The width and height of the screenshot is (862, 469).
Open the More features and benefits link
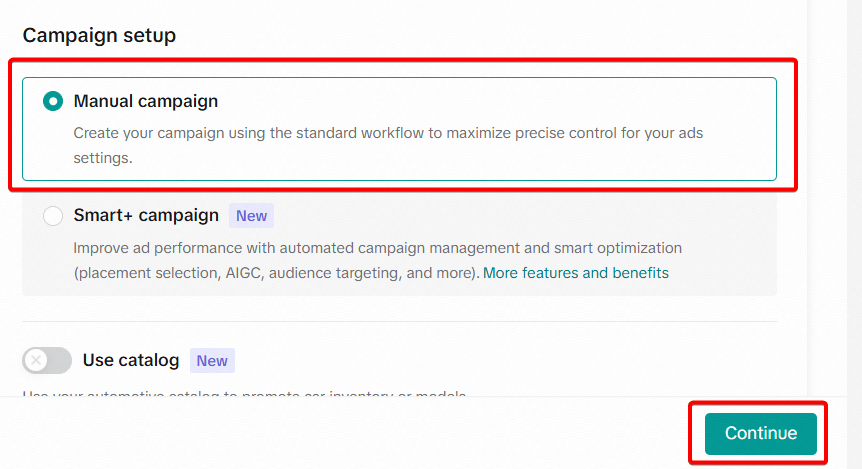[x=576, y=273]
